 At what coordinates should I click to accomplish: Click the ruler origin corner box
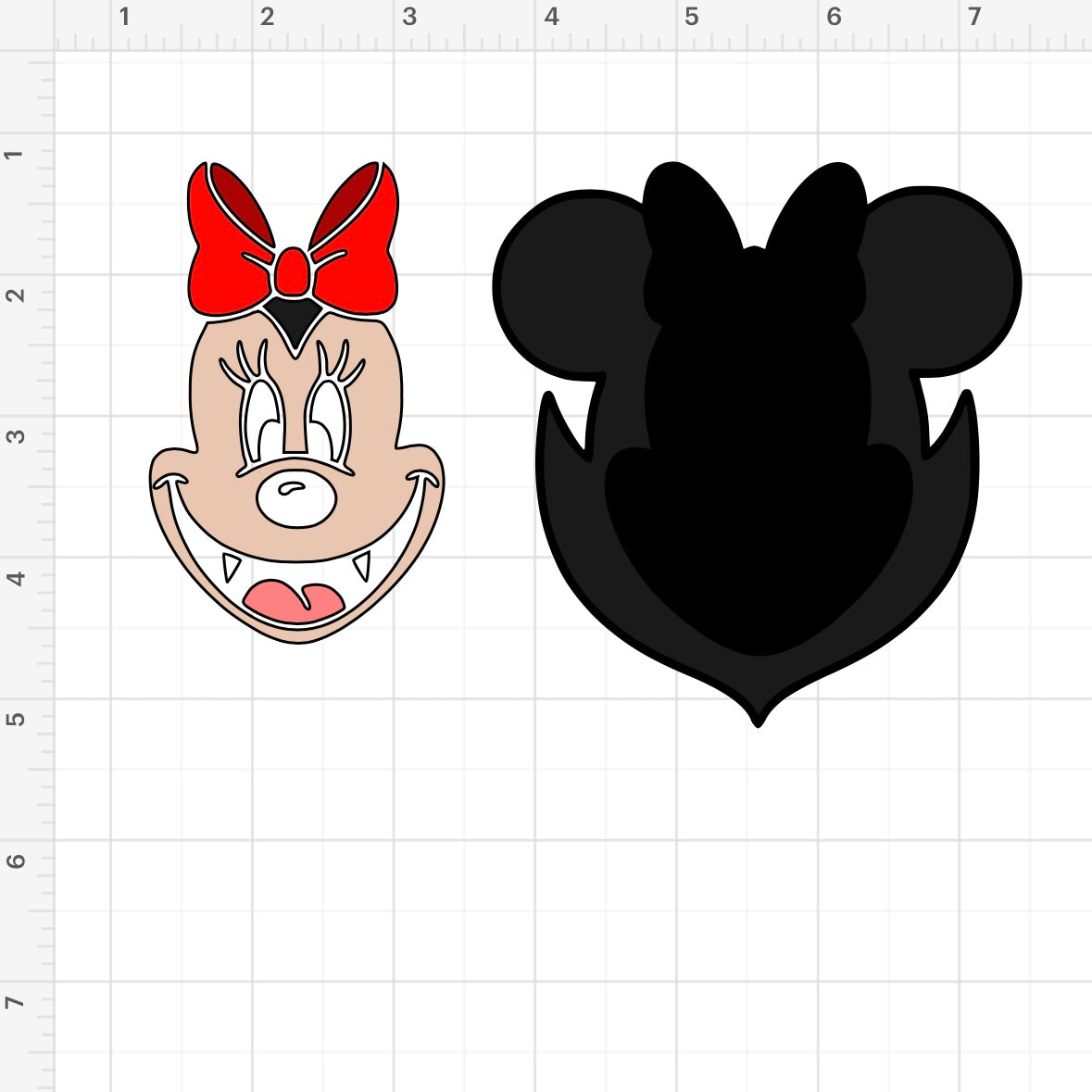[26, 25]
